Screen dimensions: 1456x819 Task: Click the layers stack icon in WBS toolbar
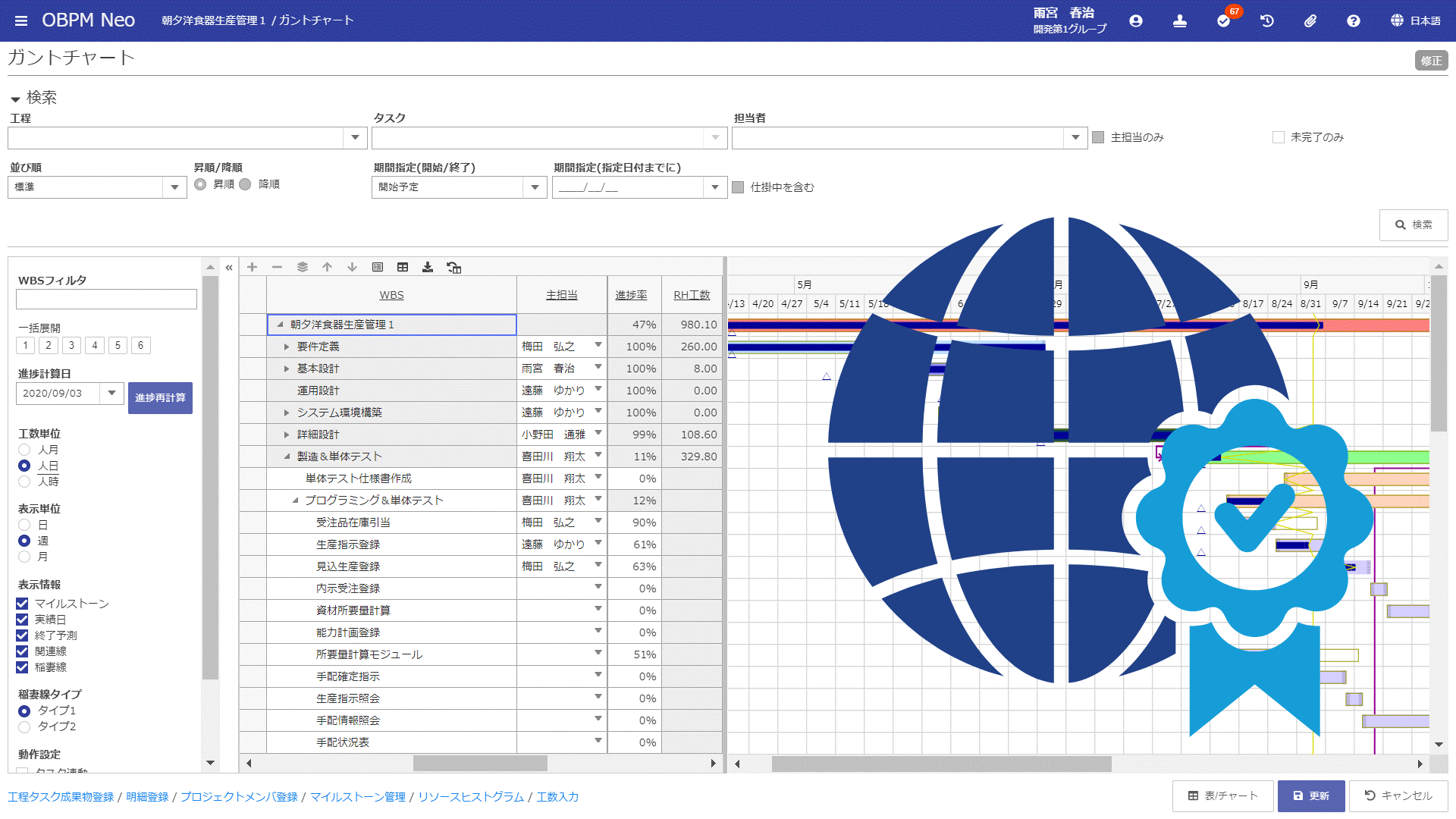[302, 267]
